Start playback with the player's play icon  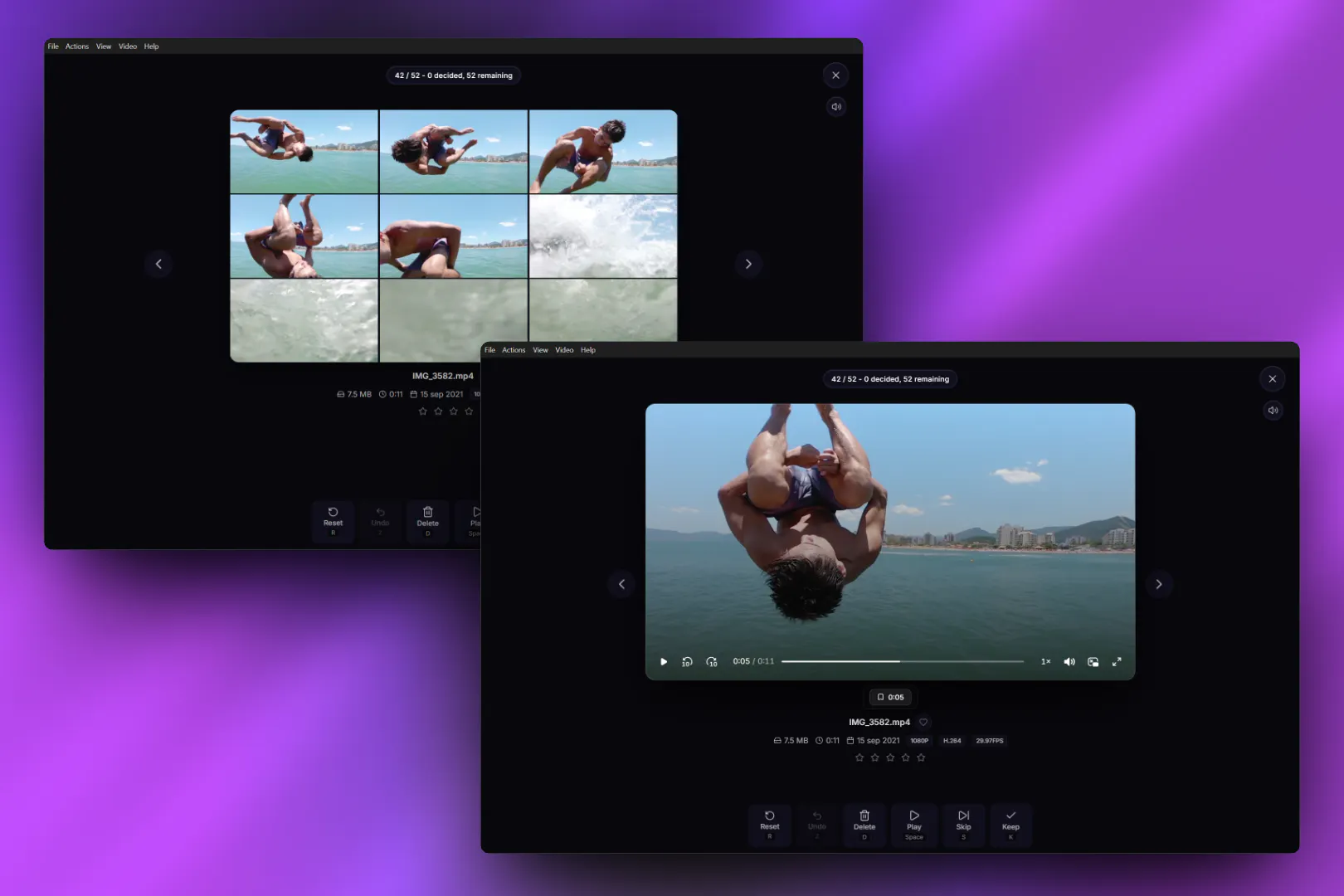pyautogui.click(x=664, y=661)
